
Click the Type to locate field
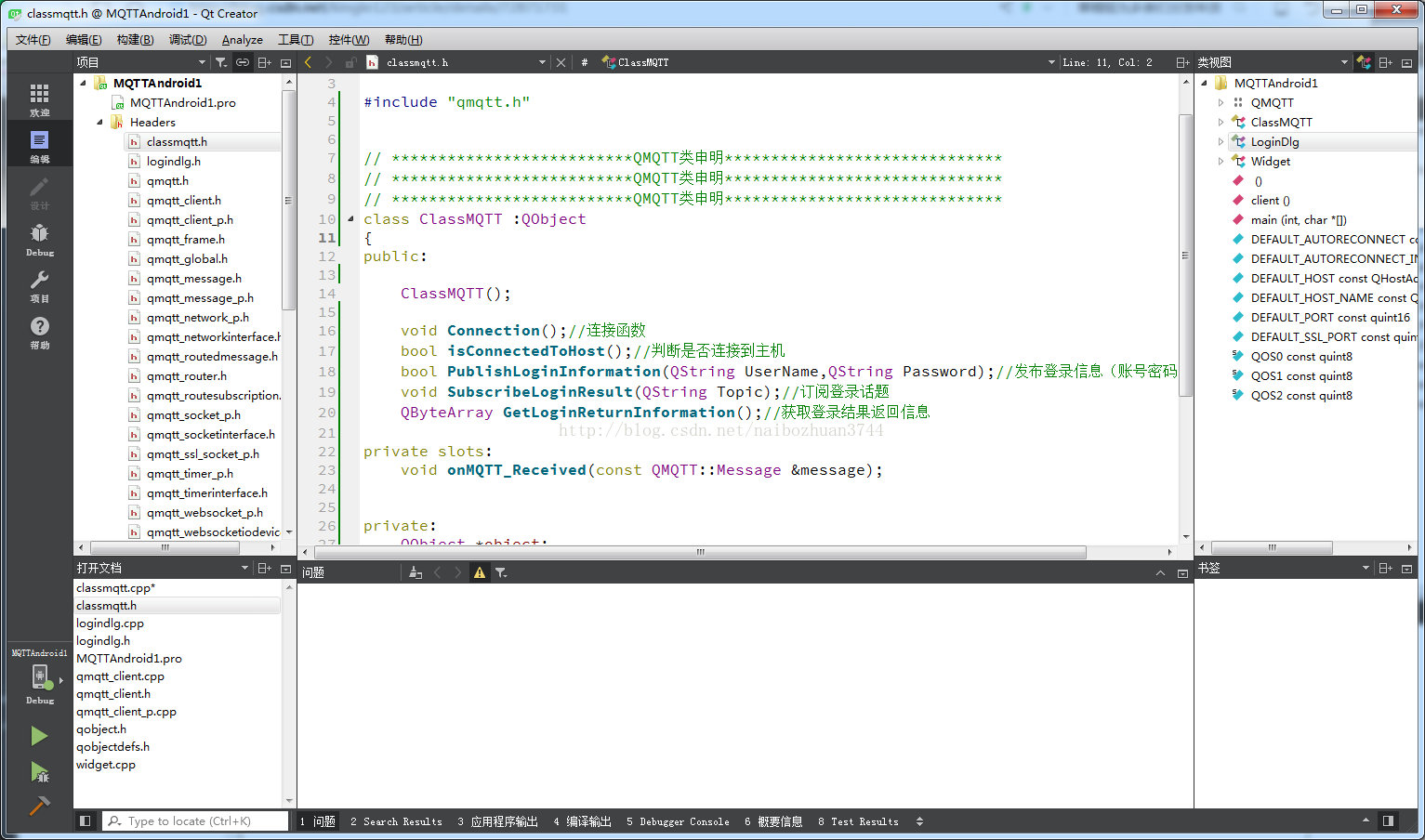(x=196, y=820)
